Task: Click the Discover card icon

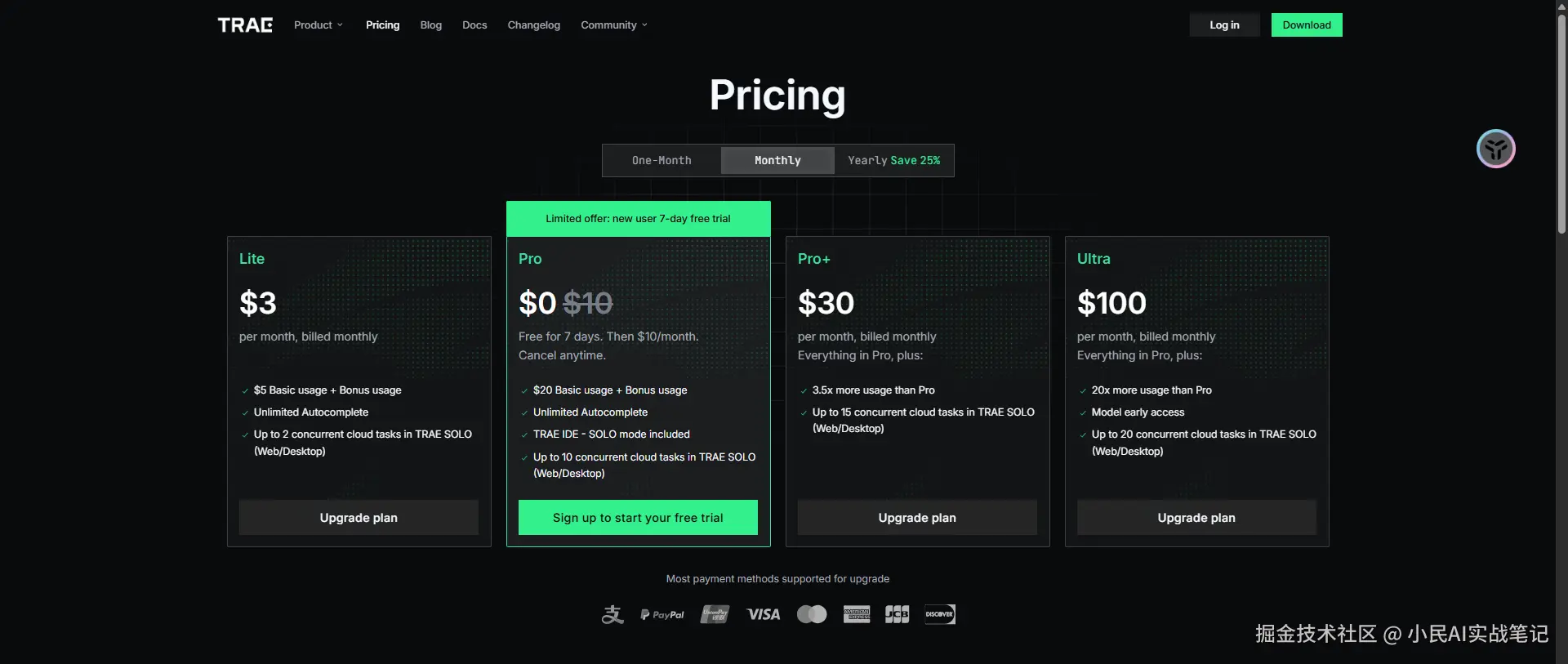Action: [940, 614]
